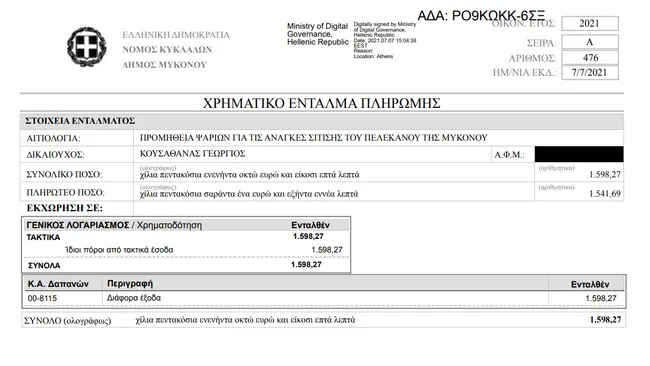Click the ΓΕΝΙΚΟΣ ΛΟΓΑΡΙΑΣΜΟΣ table header
The width and height of the screenshot is (650, 366).
click(186, 225)
